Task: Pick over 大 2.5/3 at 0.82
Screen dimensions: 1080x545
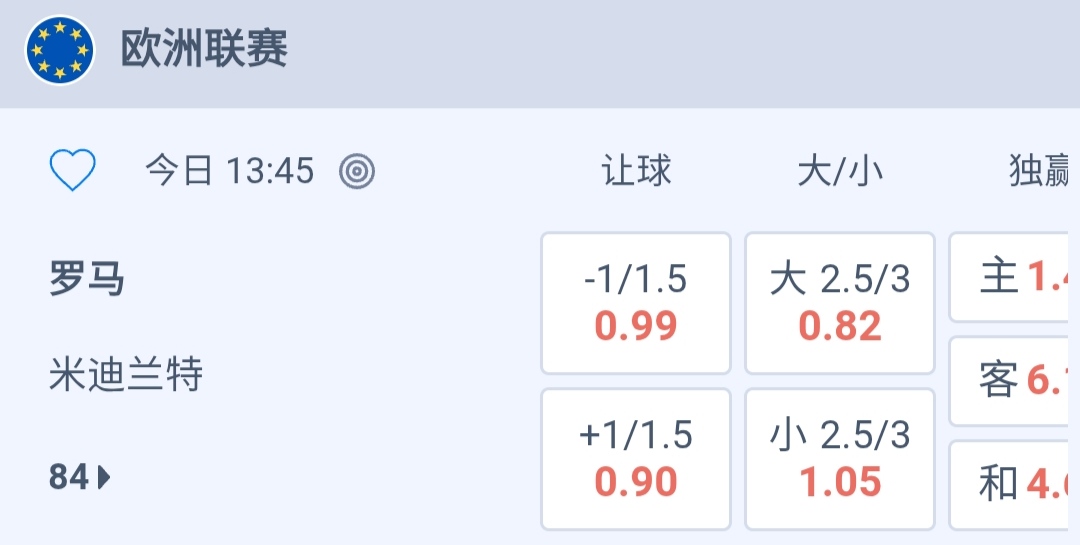Action: [x=840, y=303]
